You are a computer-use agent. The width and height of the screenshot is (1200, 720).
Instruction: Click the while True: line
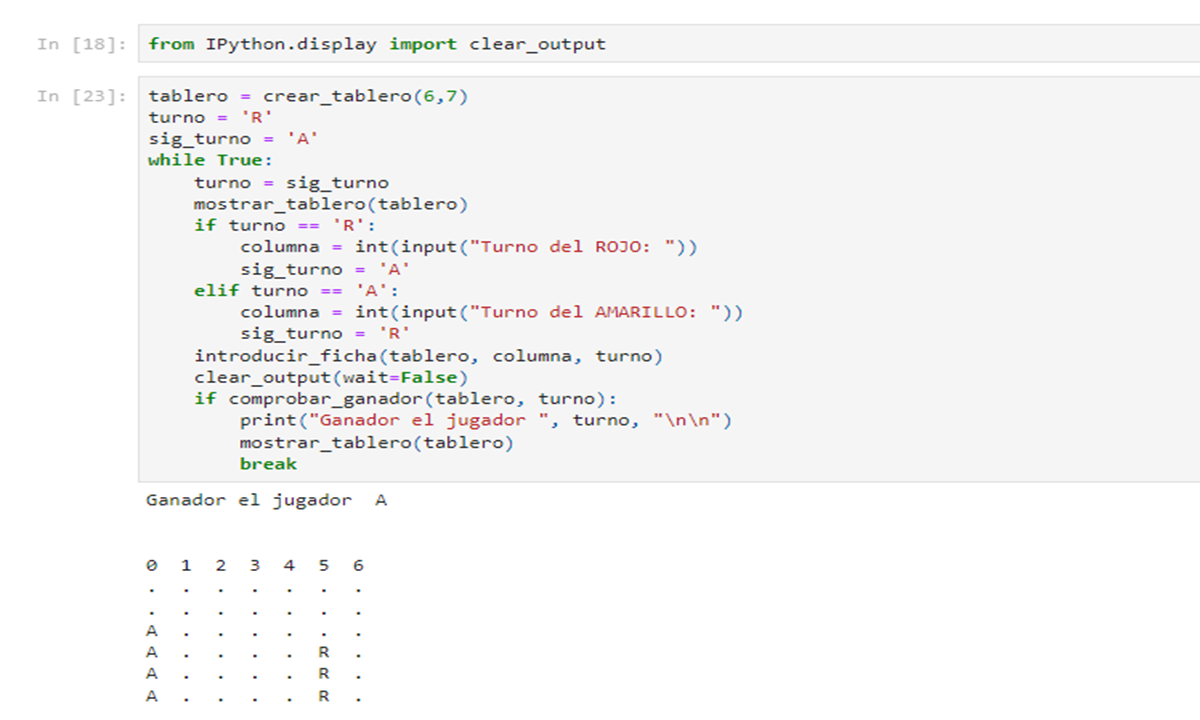pyautogui.click(x=211, y=160)
